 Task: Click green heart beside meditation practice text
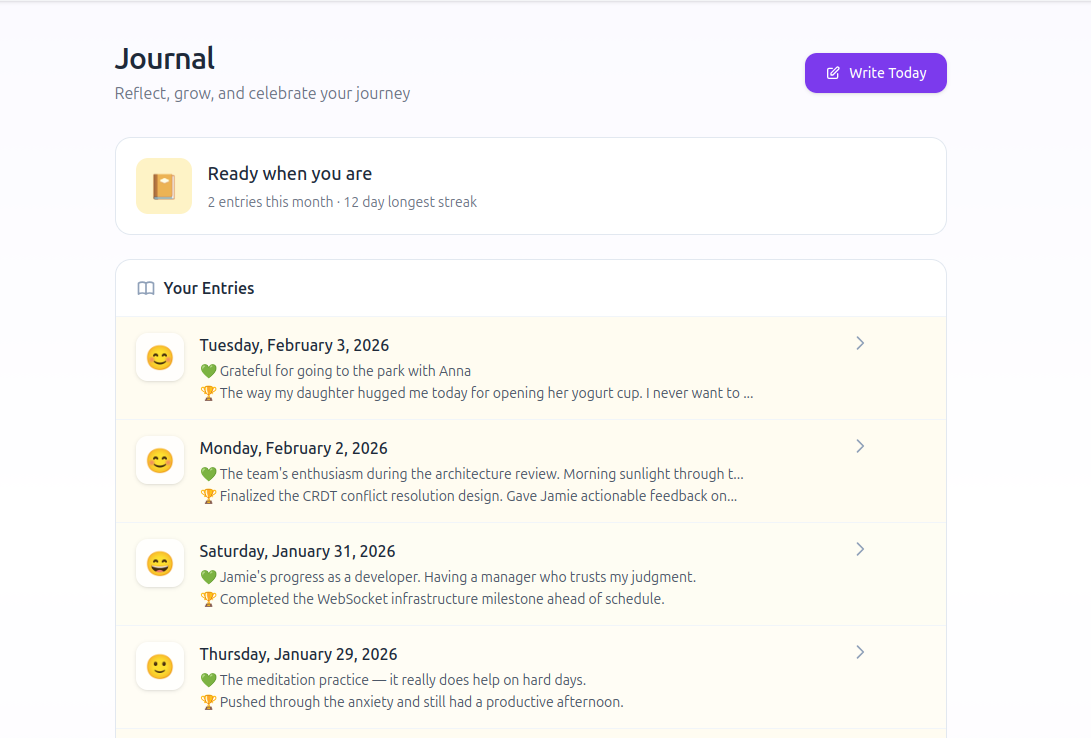(x=208, y=680)
